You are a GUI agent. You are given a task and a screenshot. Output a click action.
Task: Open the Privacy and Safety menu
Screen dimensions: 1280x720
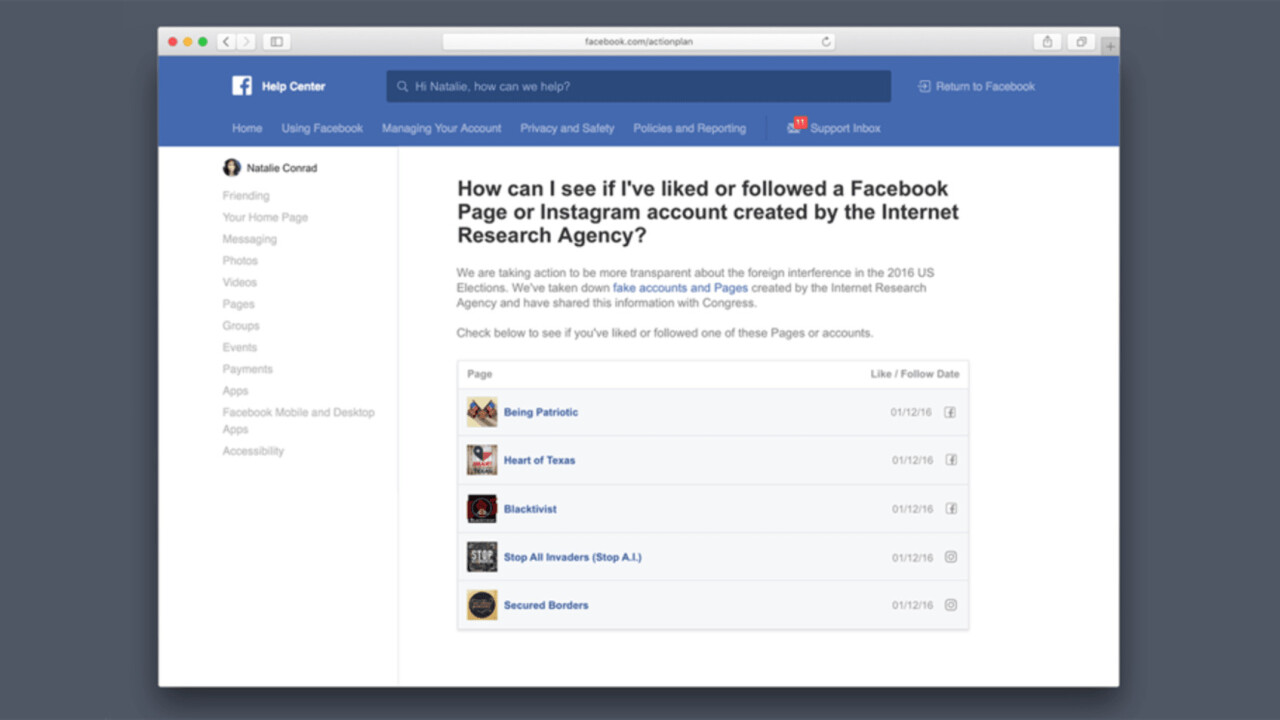(567, 128)
